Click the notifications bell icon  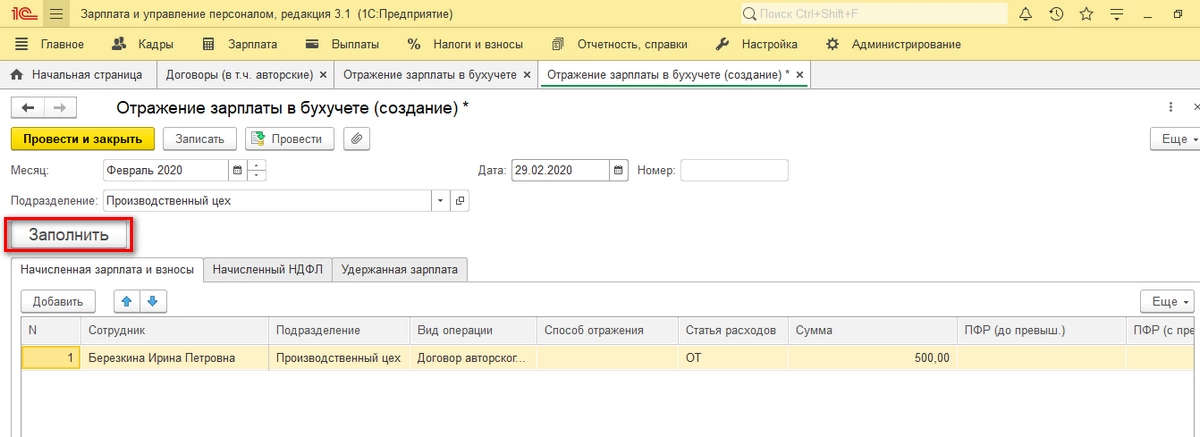point(1027,15)
